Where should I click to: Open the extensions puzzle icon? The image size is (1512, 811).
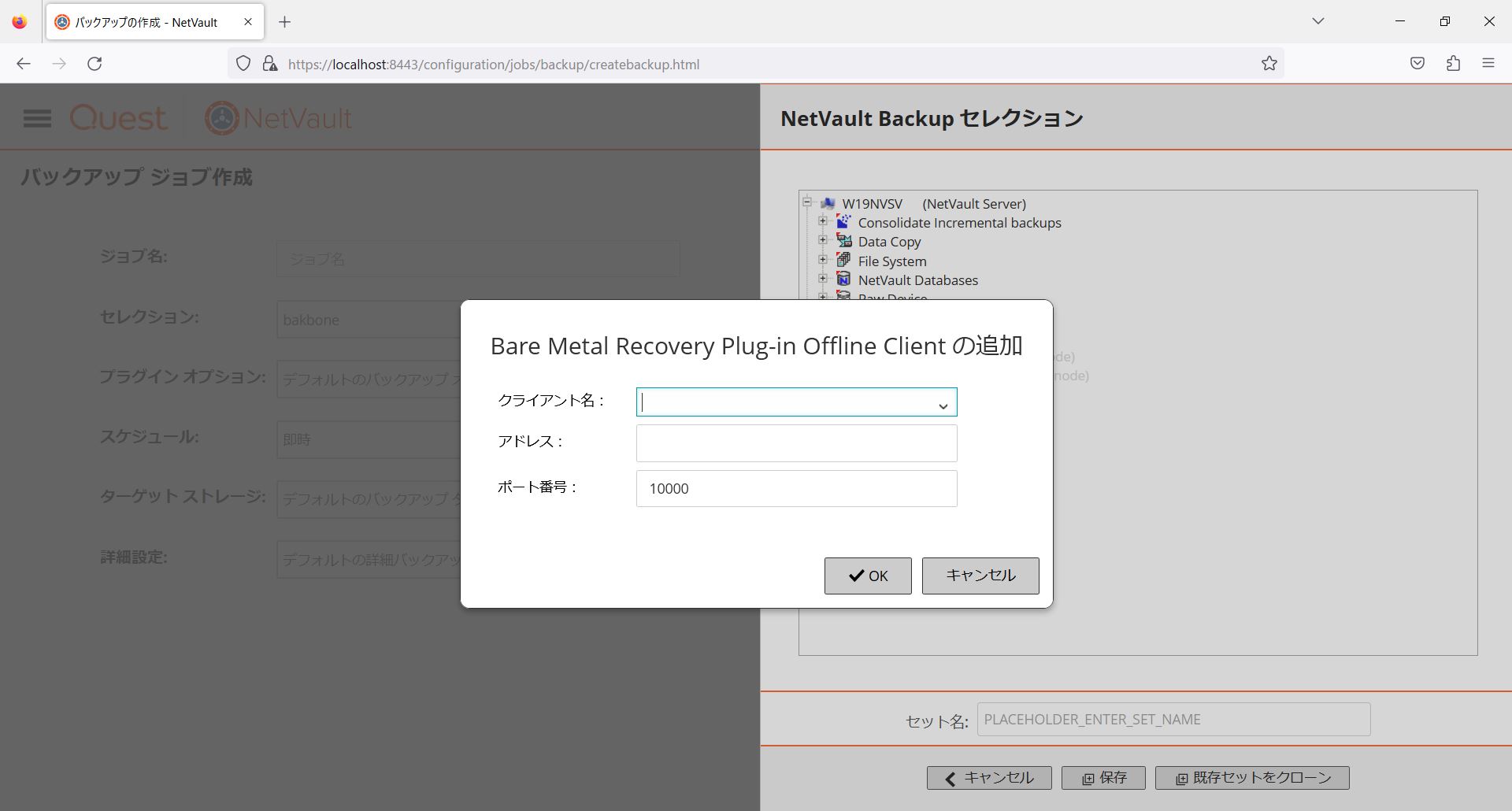click(1453, 64)
